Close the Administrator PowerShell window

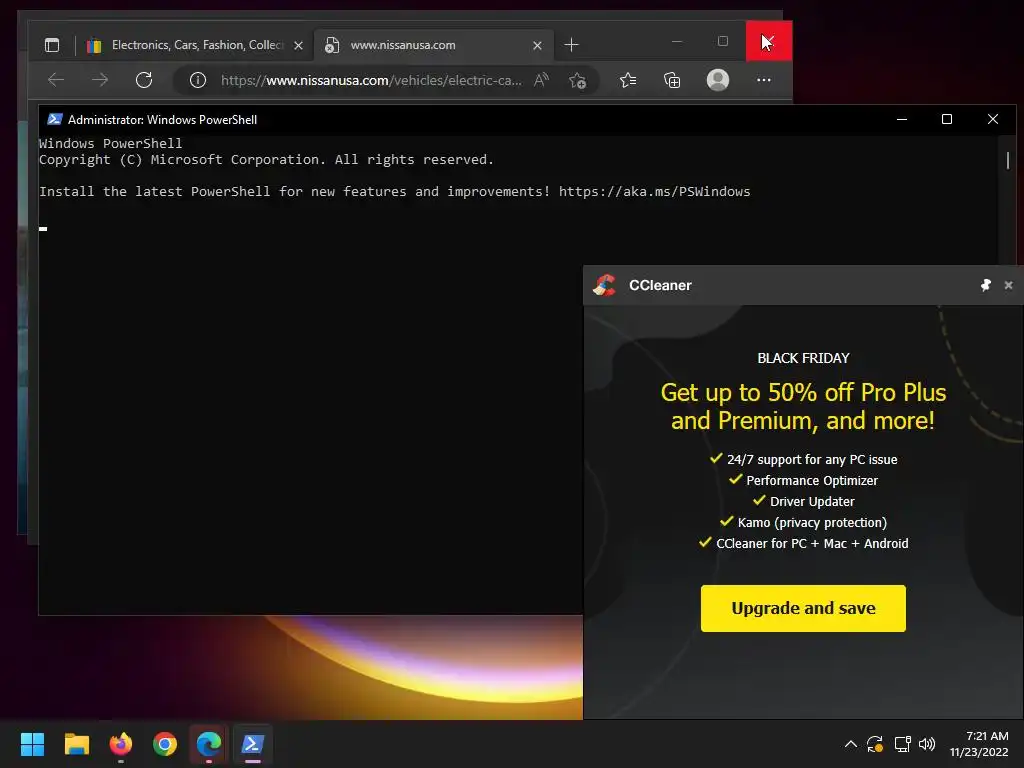(x=993, y=120)
